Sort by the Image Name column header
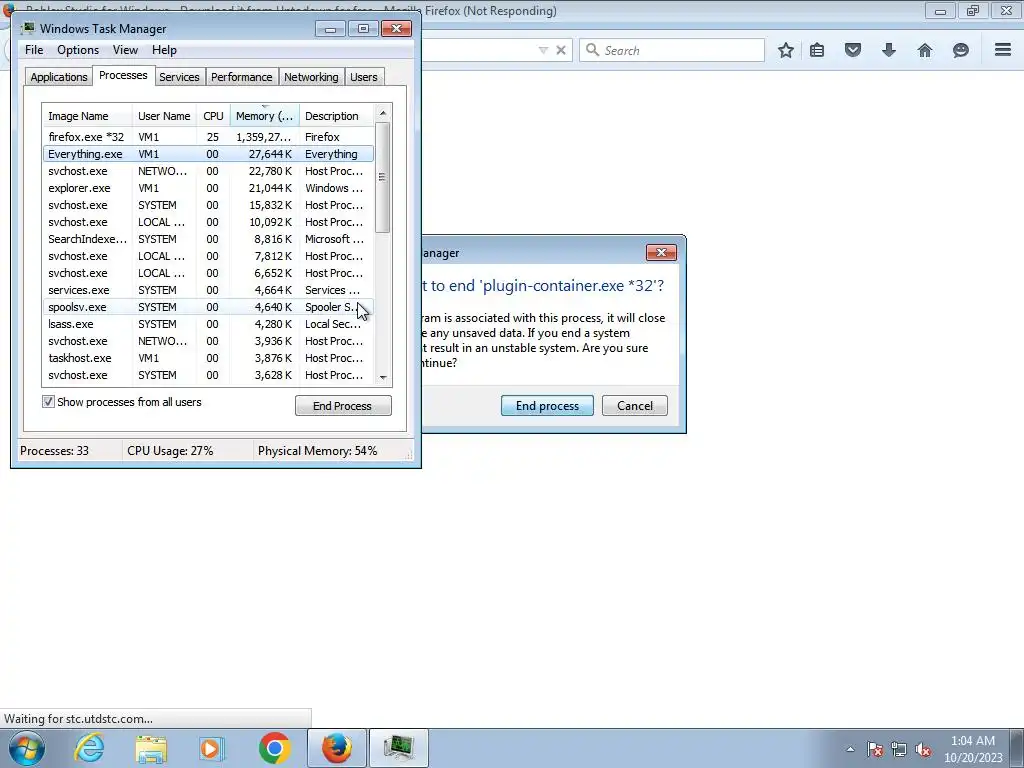This screenshot has width=1024, height=768. tap(88, 116)
